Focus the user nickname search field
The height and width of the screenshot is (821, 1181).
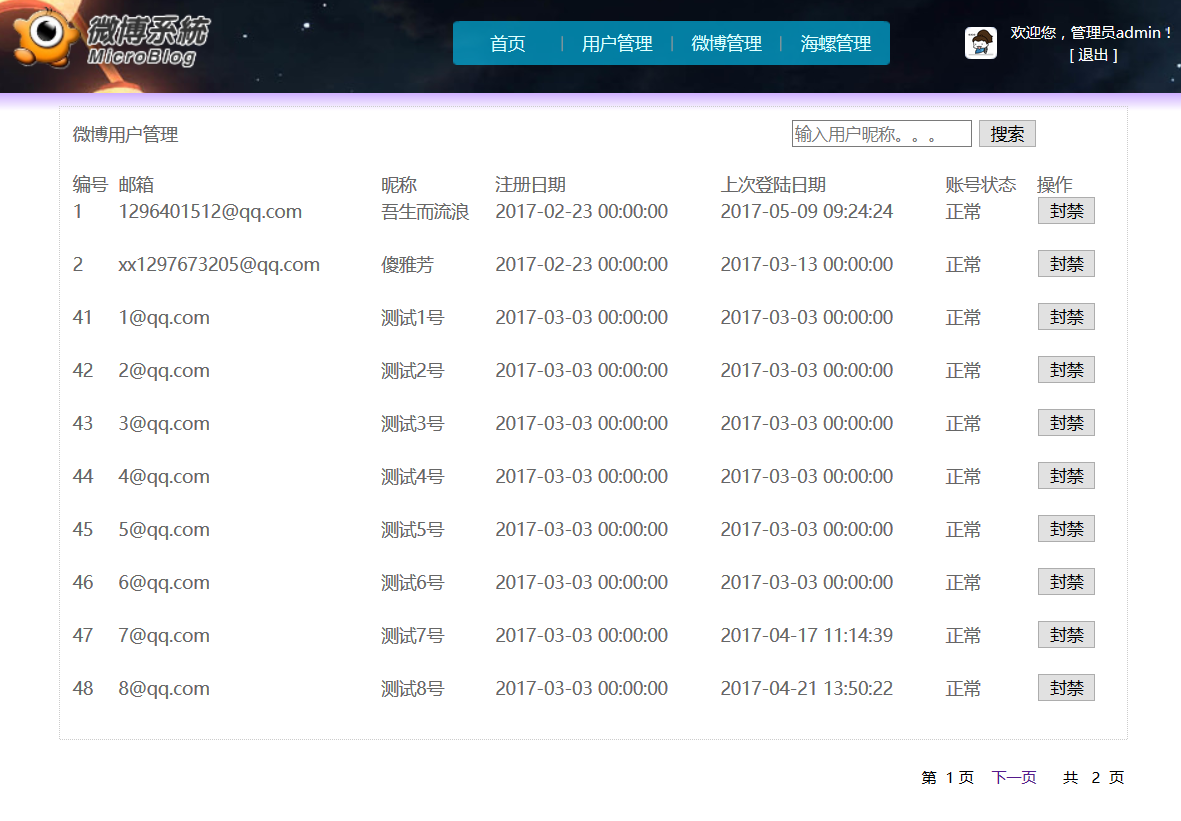(881, 134)
